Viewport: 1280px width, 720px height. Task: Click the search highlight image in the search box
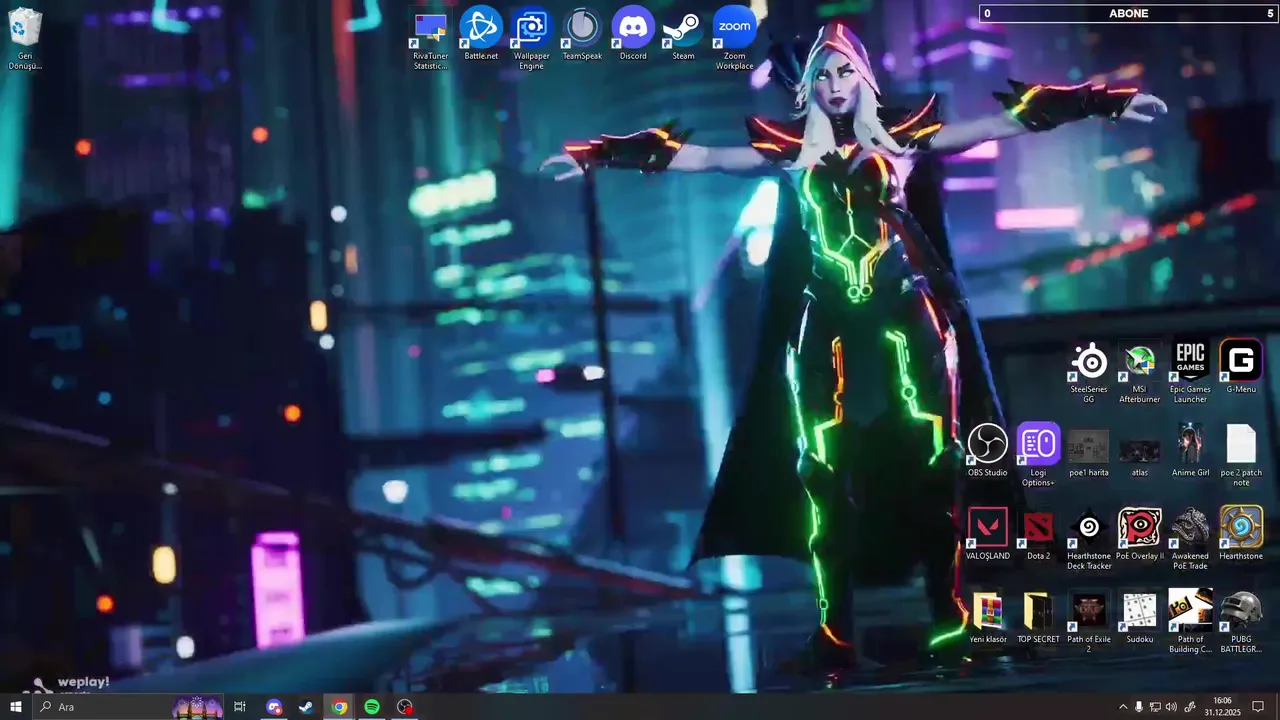[x=197, y=707]
